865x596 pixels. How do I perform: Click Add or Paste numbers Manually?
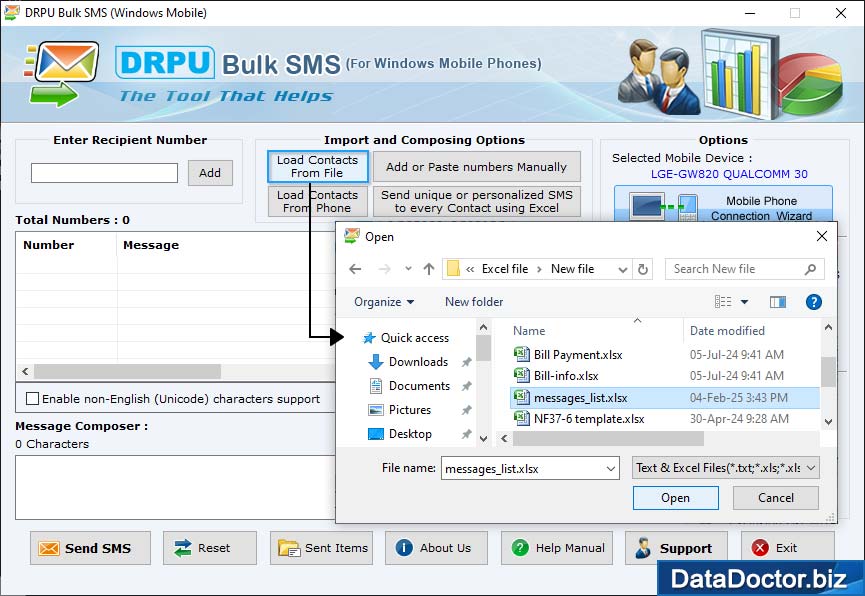pyautogui.click(x=477, y=167)
